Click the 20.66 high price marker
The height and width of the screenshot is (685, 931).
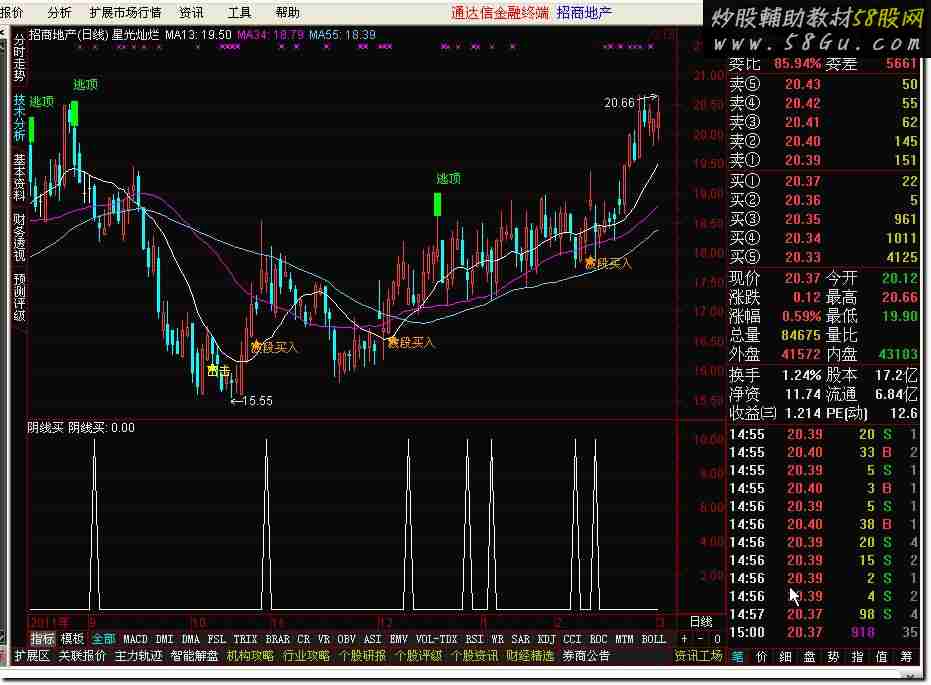click(x=620, y=102)
